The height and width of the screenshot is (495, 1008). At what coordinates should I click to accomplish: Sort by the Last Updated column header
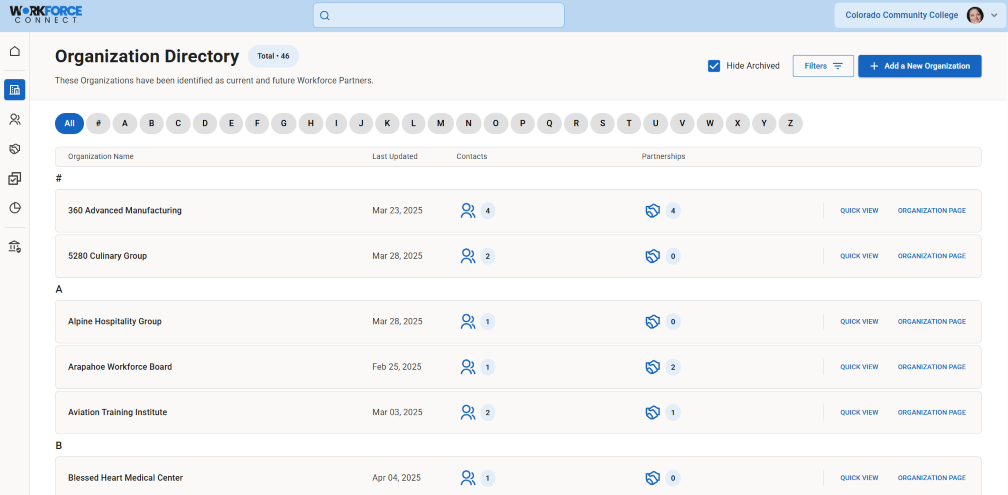coord(395,157)
